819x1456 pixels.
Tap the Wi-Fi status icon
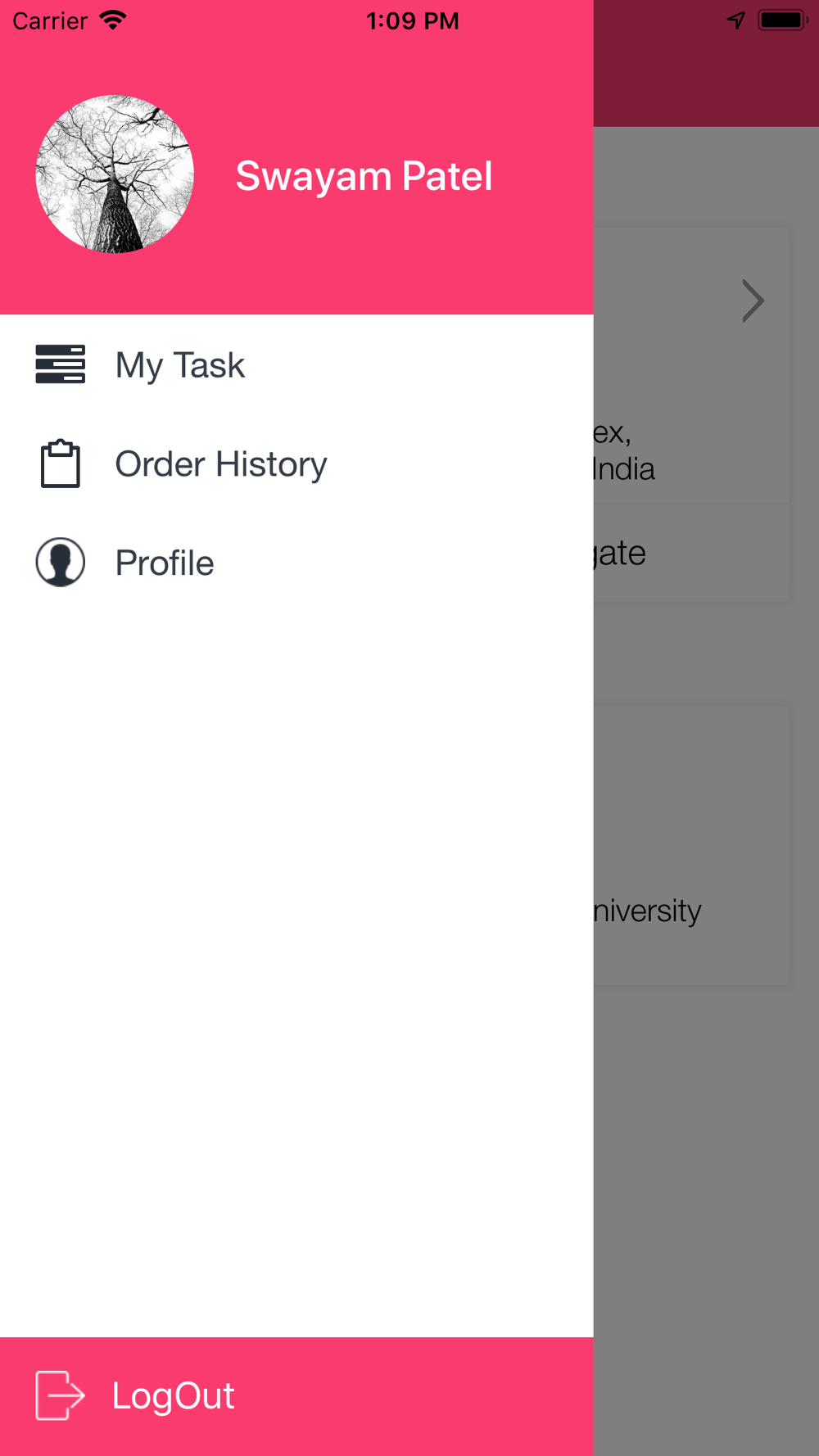point(112,20)
